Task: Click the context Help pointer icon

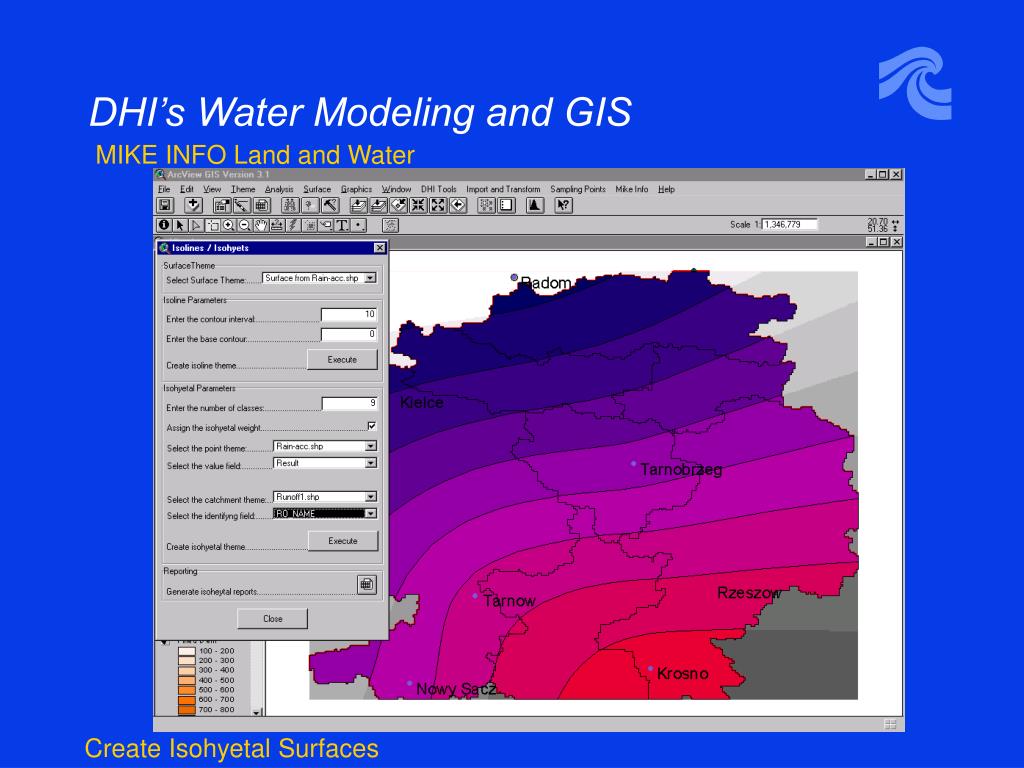Action: 564,205
